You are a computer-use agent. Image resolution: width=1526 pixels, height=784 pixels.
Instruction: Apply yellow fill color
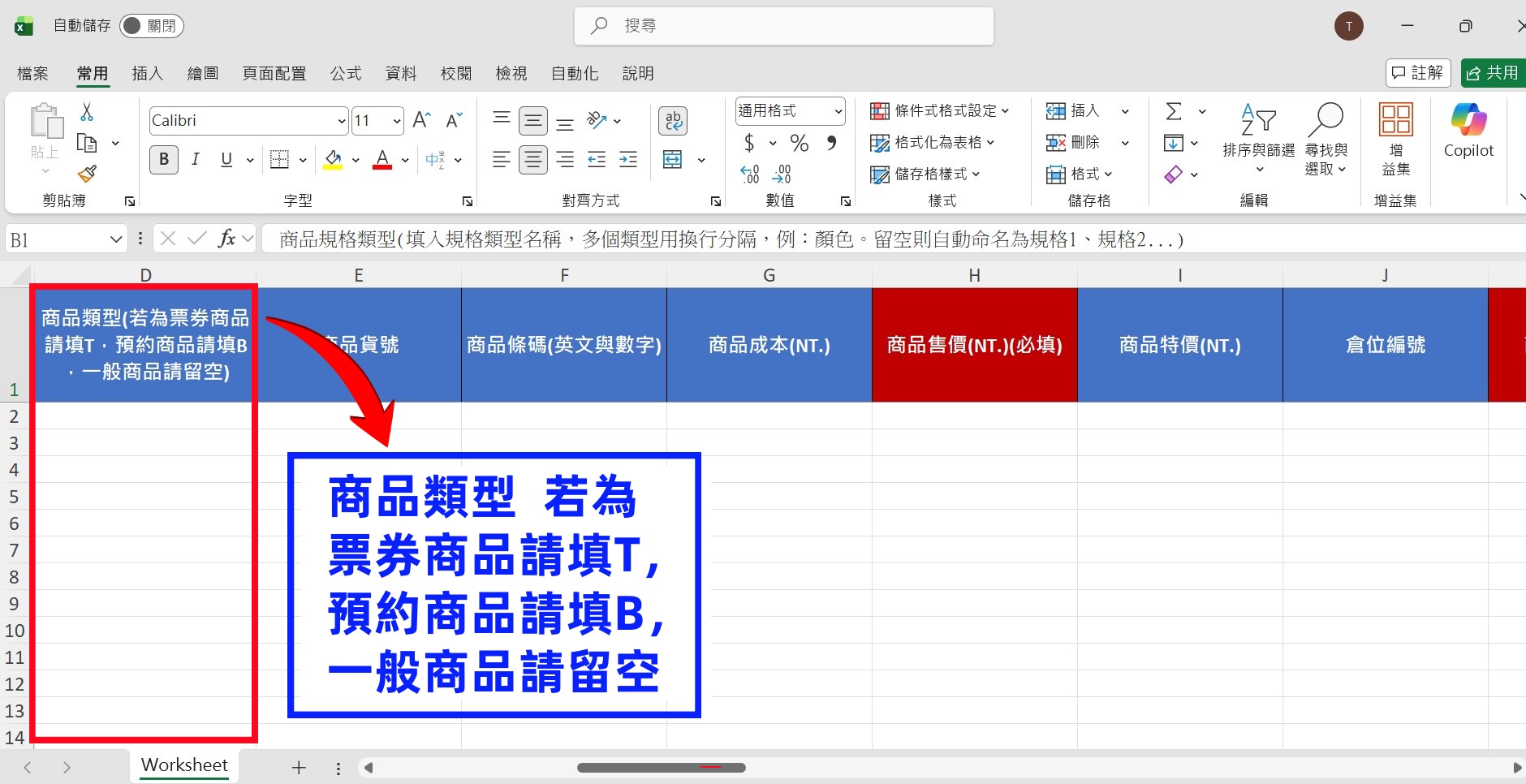(x=333, y=159)
